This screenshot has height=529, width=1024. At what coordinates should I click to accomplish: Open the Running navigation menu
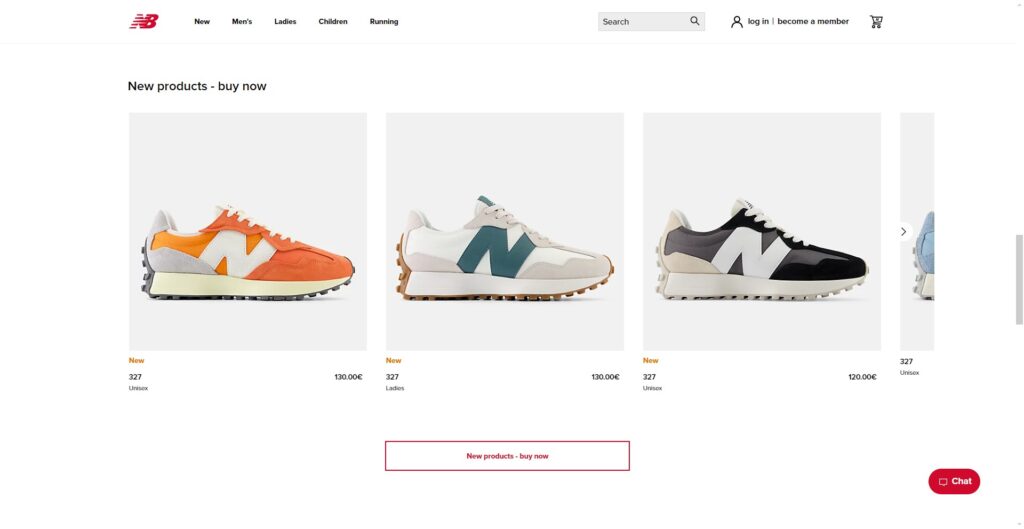pos(384,22)
